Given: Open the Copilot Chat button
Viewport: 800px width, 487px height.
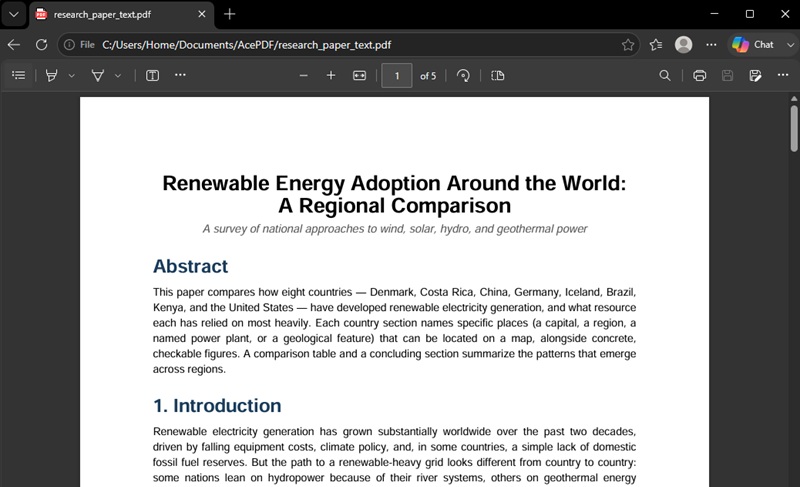Looking at the screenshot, I should click(753, 45).
